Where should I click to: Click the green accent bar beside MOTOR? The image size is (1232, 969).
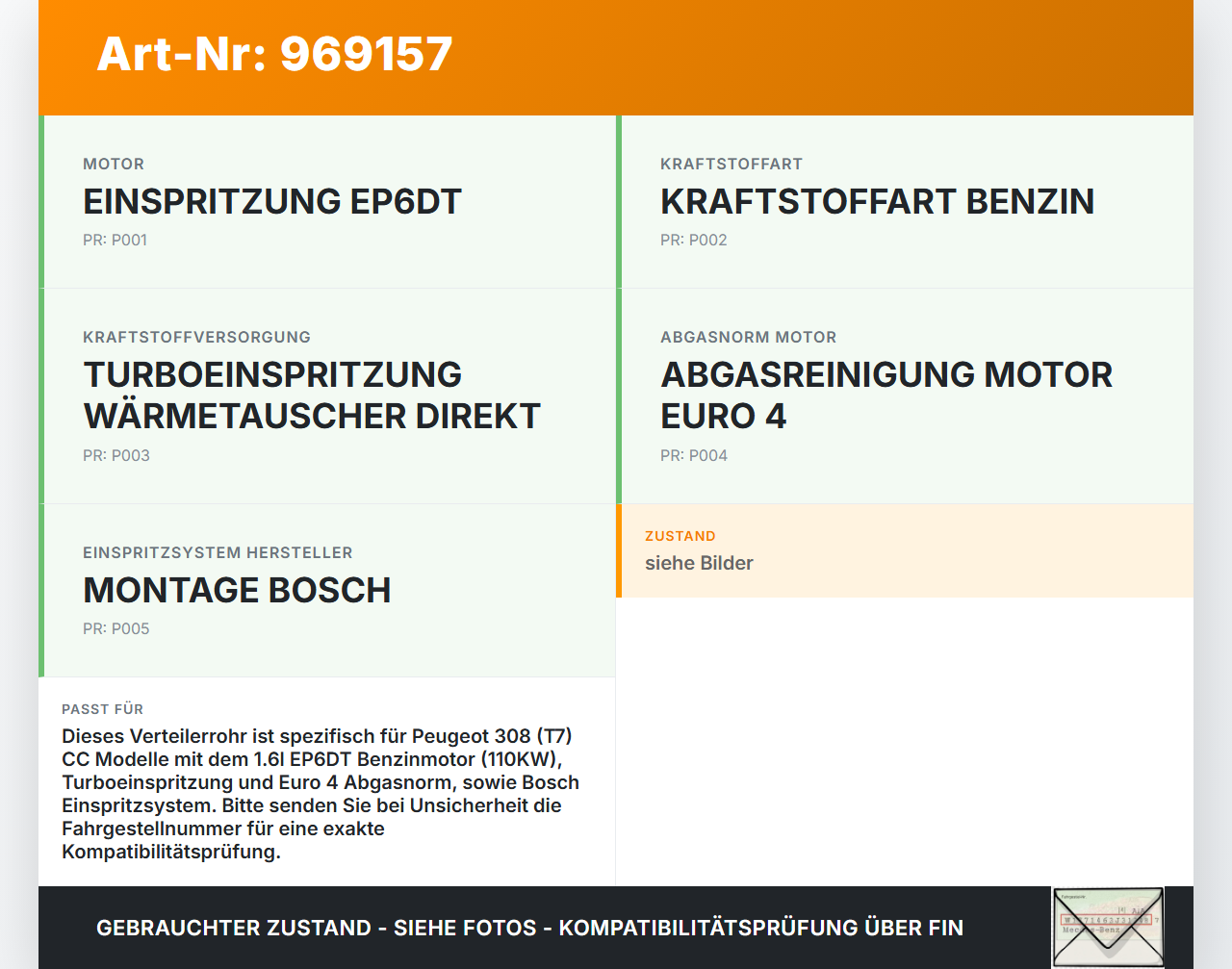pos(40,202)
